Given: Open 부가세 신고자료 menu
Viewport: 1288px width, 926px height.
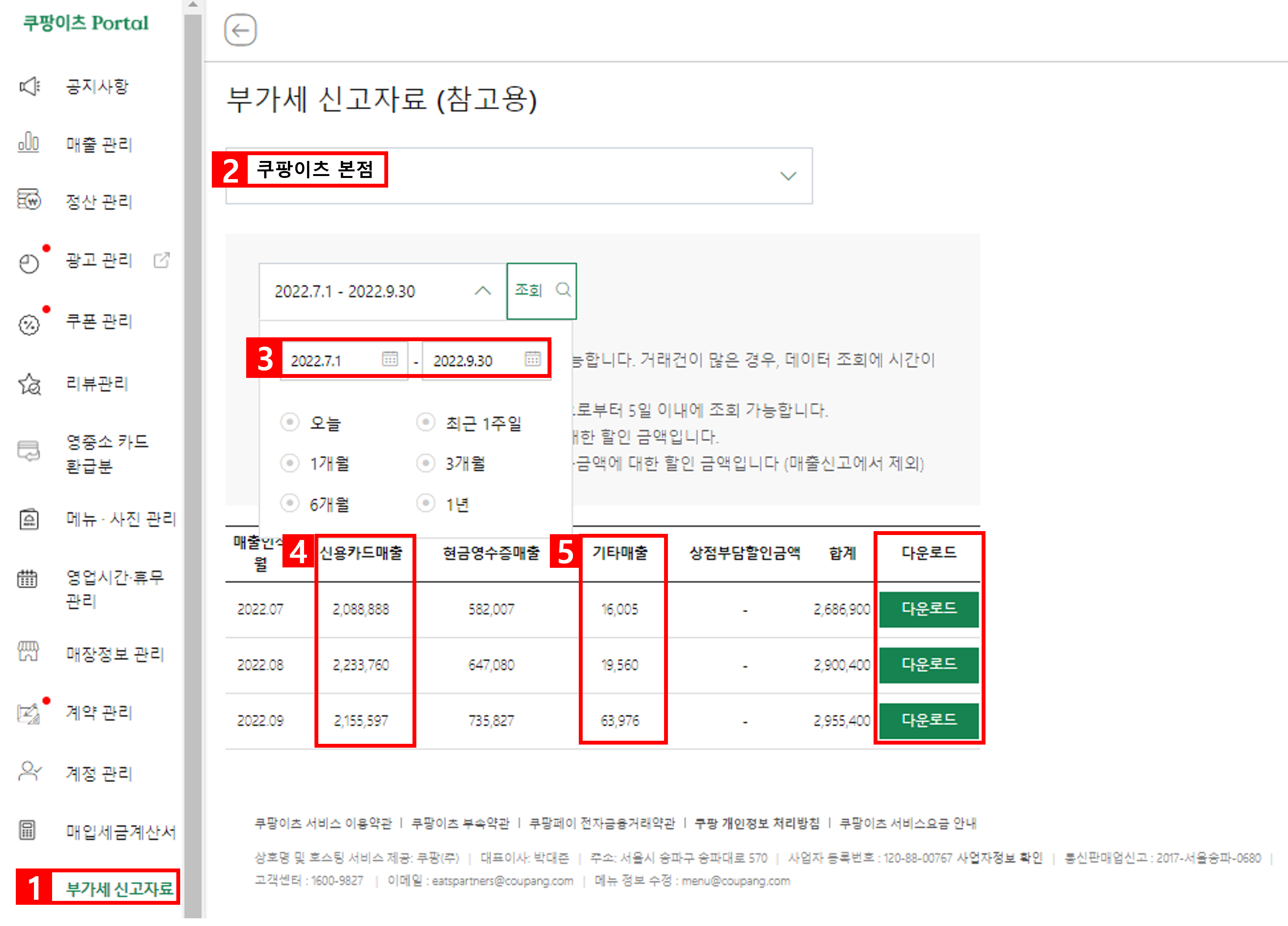Looking at the screenshot, I should (x=119, y=889).
